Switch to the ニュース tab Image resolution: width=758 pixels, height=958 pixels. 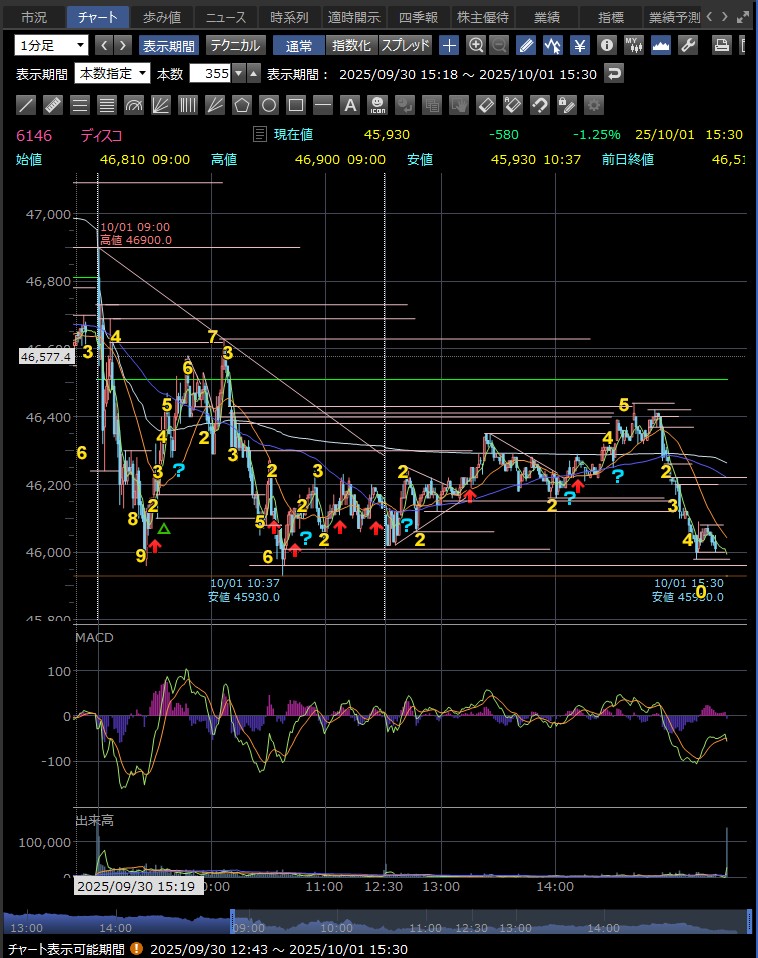(x=225, y=17)
